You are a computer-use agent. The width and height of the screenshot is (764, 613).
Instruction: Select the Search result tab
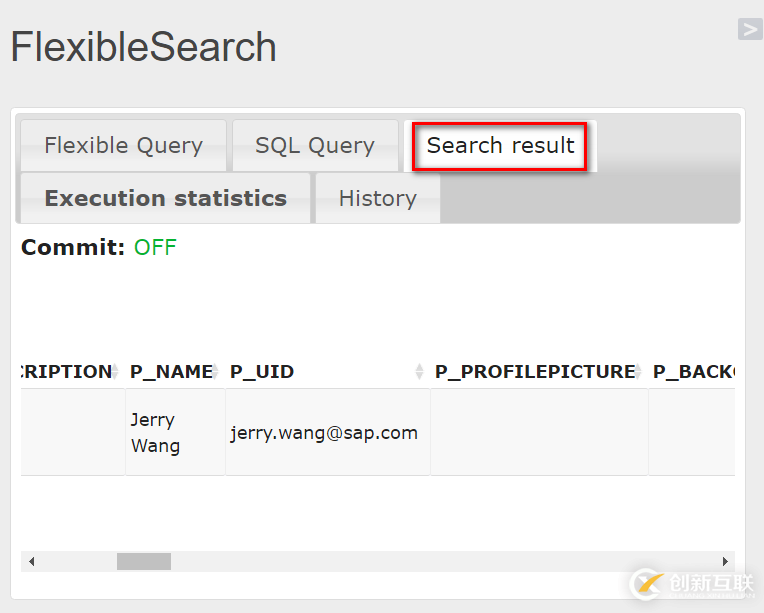pos(500,146)
